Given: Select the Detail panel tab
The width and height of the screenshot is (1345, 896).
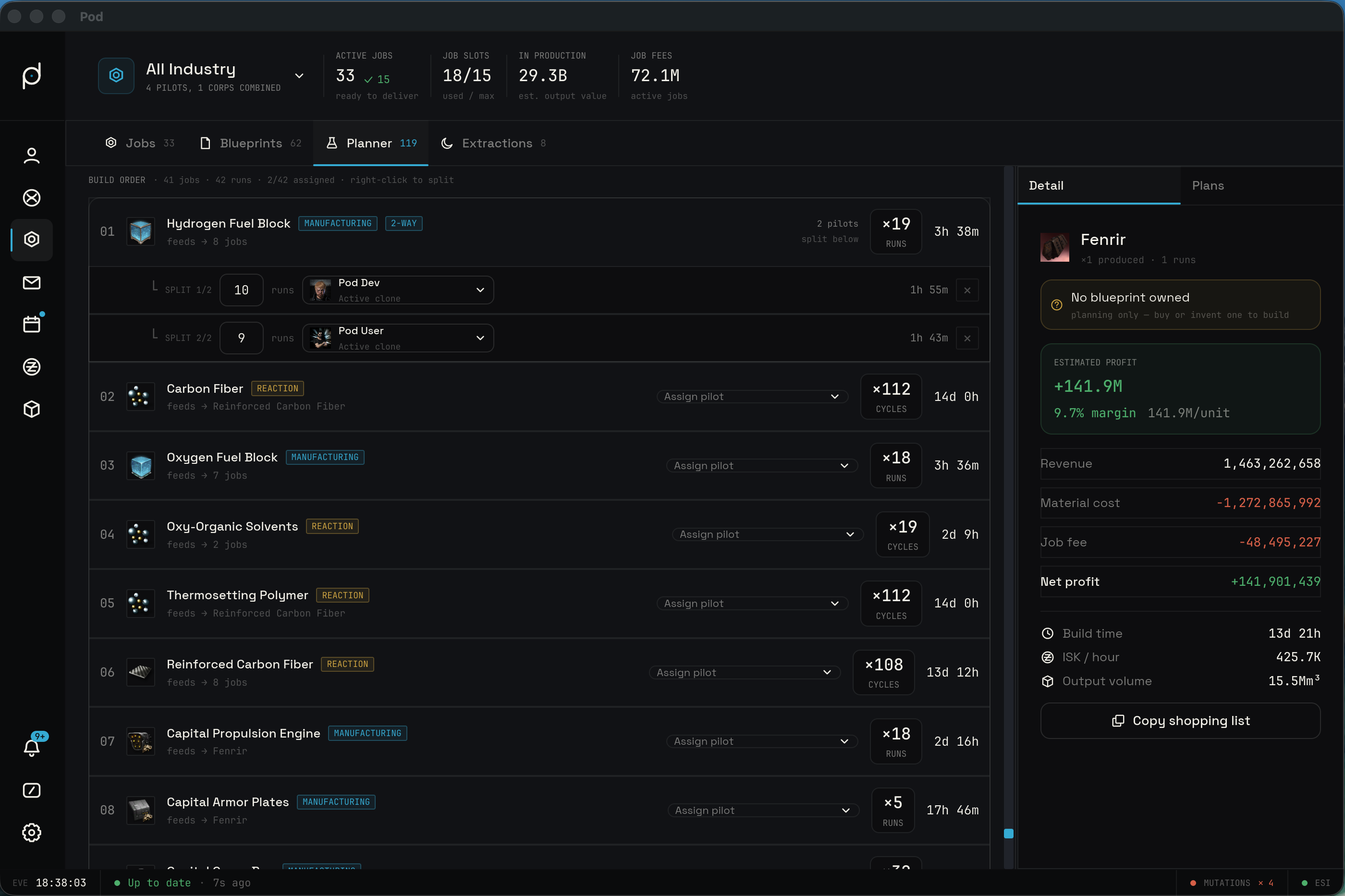Looking at the screenshot, I should (x=1099, y=186).
